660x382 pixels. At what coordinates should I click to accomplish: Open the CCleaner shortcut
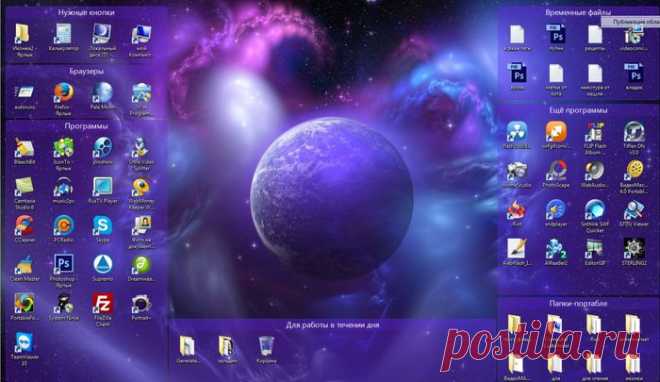[x=24, y=229]
